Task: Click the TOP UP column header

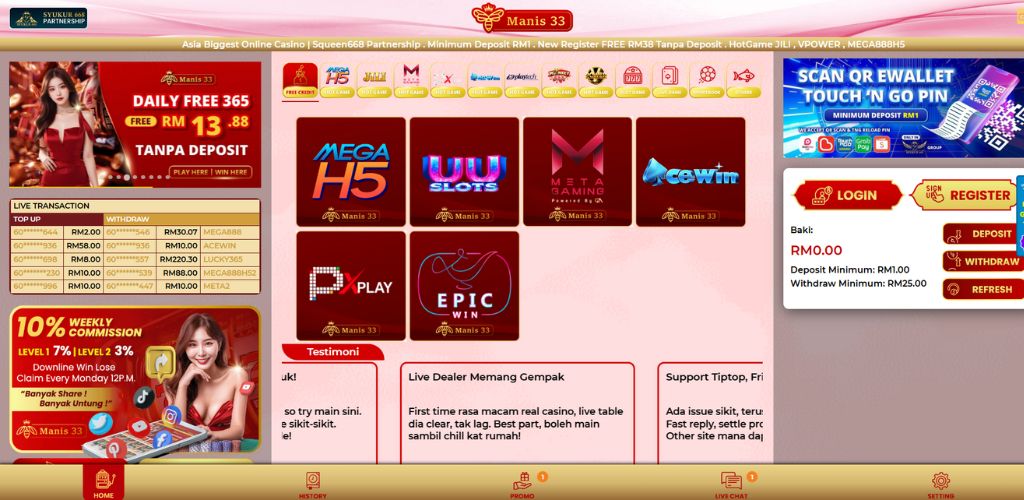Action: [57, 219]
